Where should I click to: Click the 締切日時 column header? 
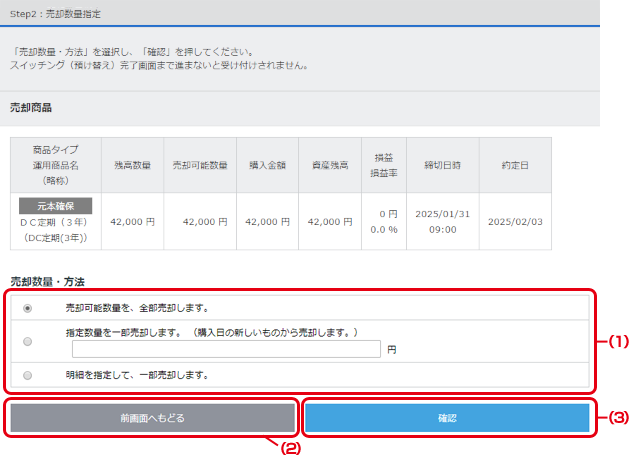[x=441, y=165]
